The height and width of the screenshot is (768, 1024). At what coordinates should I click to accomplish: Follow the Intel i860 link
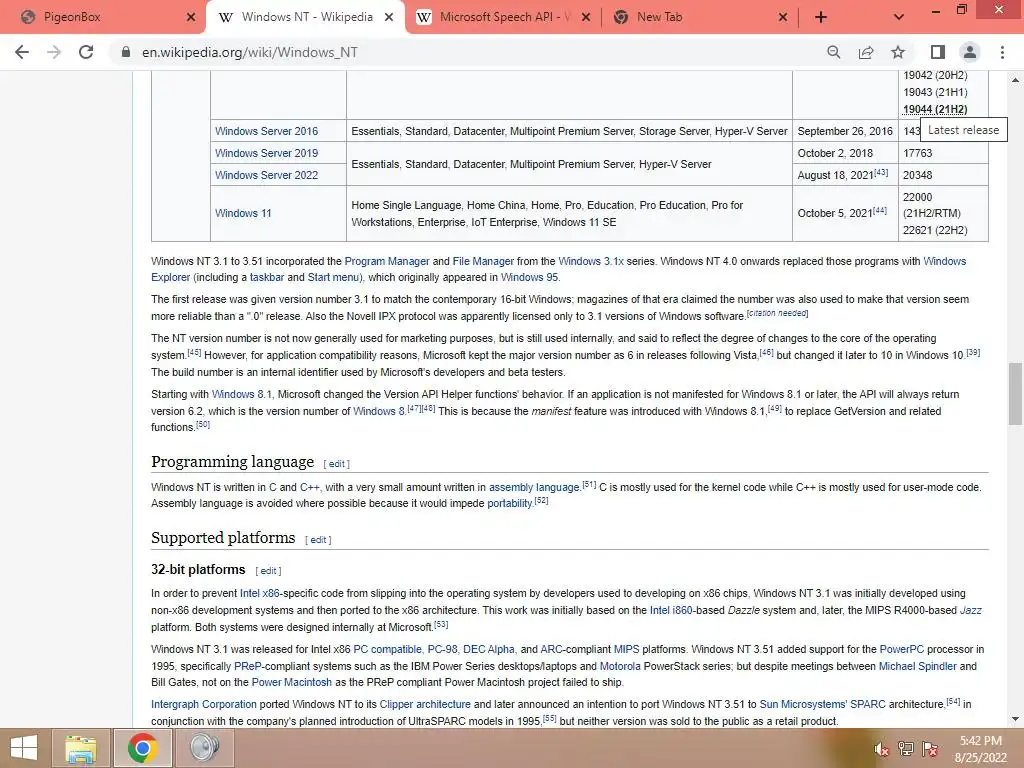click(671, 611)
